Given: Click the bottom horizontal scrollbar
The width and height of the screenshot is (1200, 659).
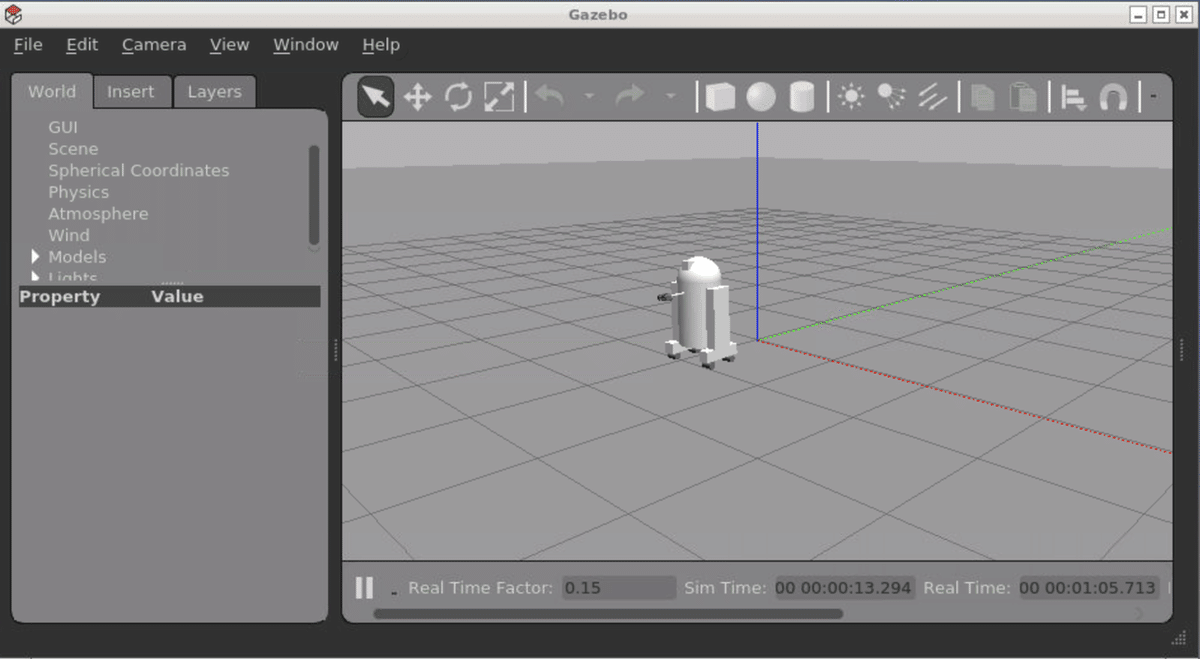Looking at the screenshot, I should (608, 614).
